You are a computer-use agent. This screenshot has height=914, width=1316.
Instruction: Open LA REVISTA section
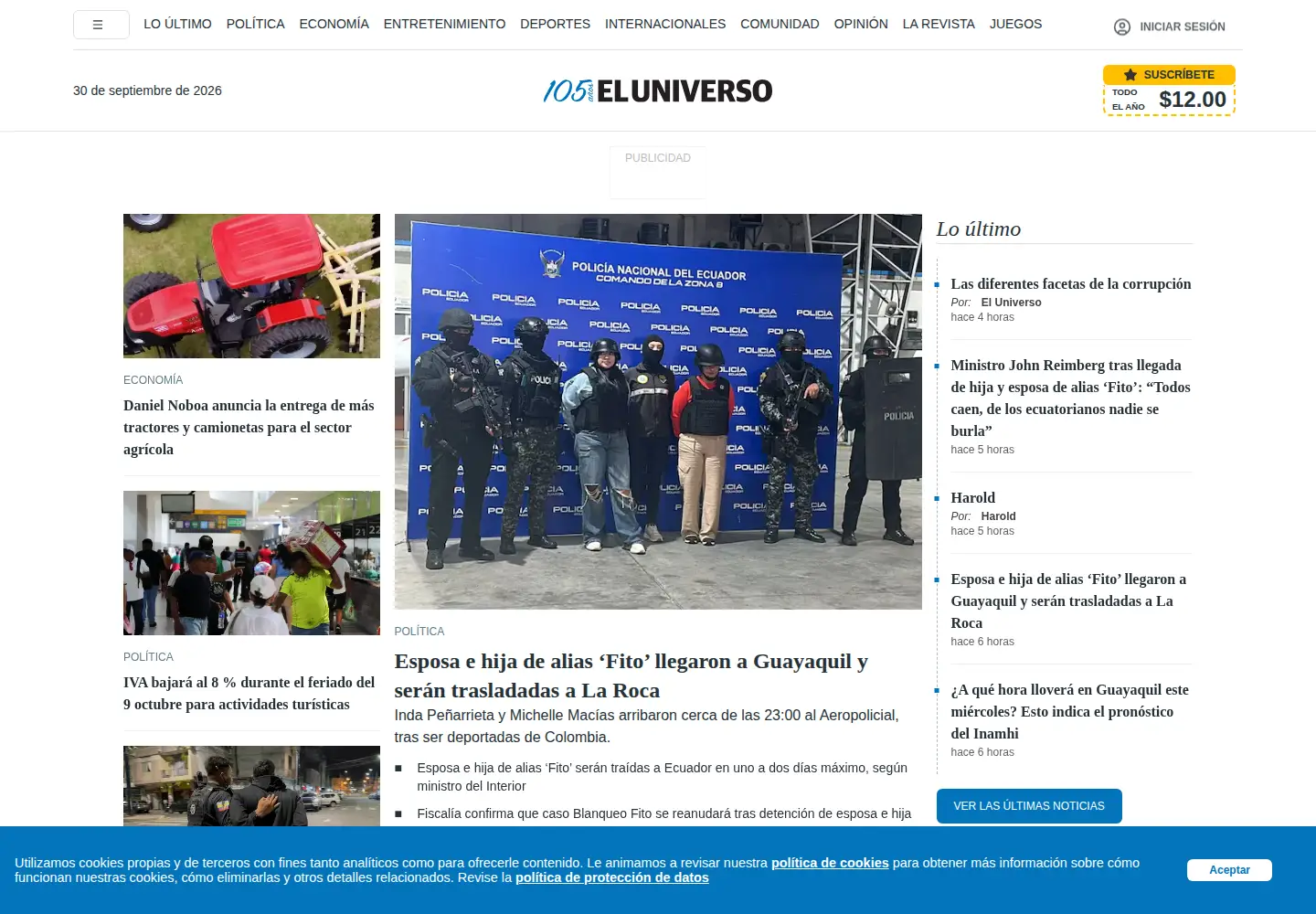point(939,24)
